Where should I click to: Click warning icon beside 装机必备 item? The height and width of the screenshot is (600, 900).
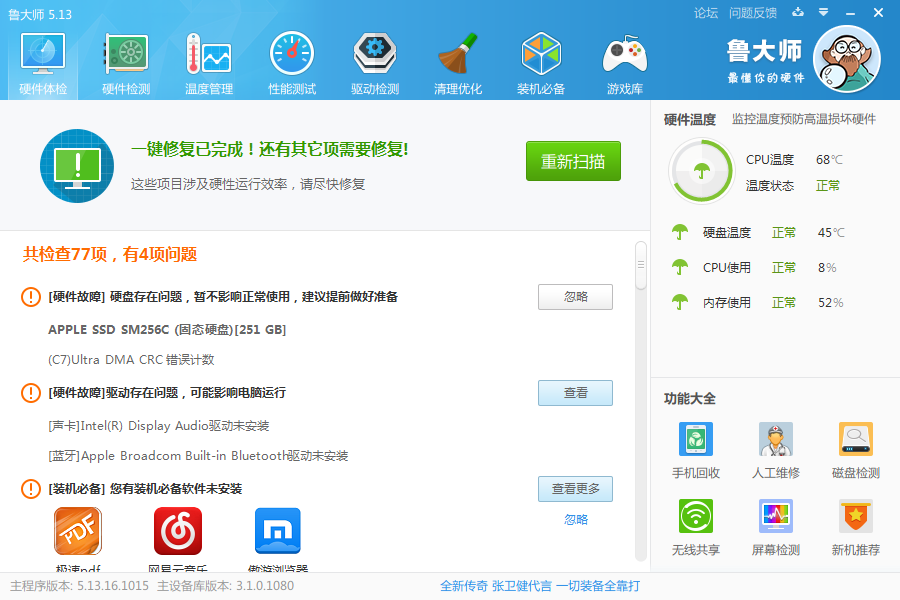[x=30, y=489]
